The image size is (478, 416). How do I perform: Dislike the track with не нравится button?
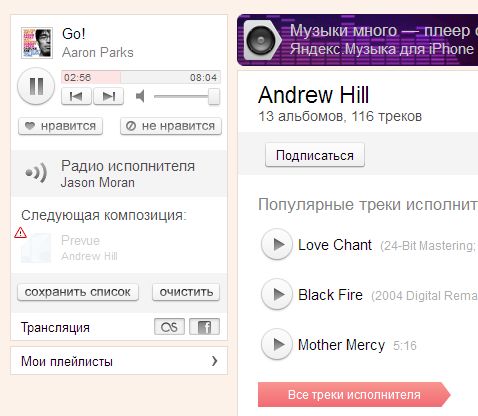pos(171,126)
